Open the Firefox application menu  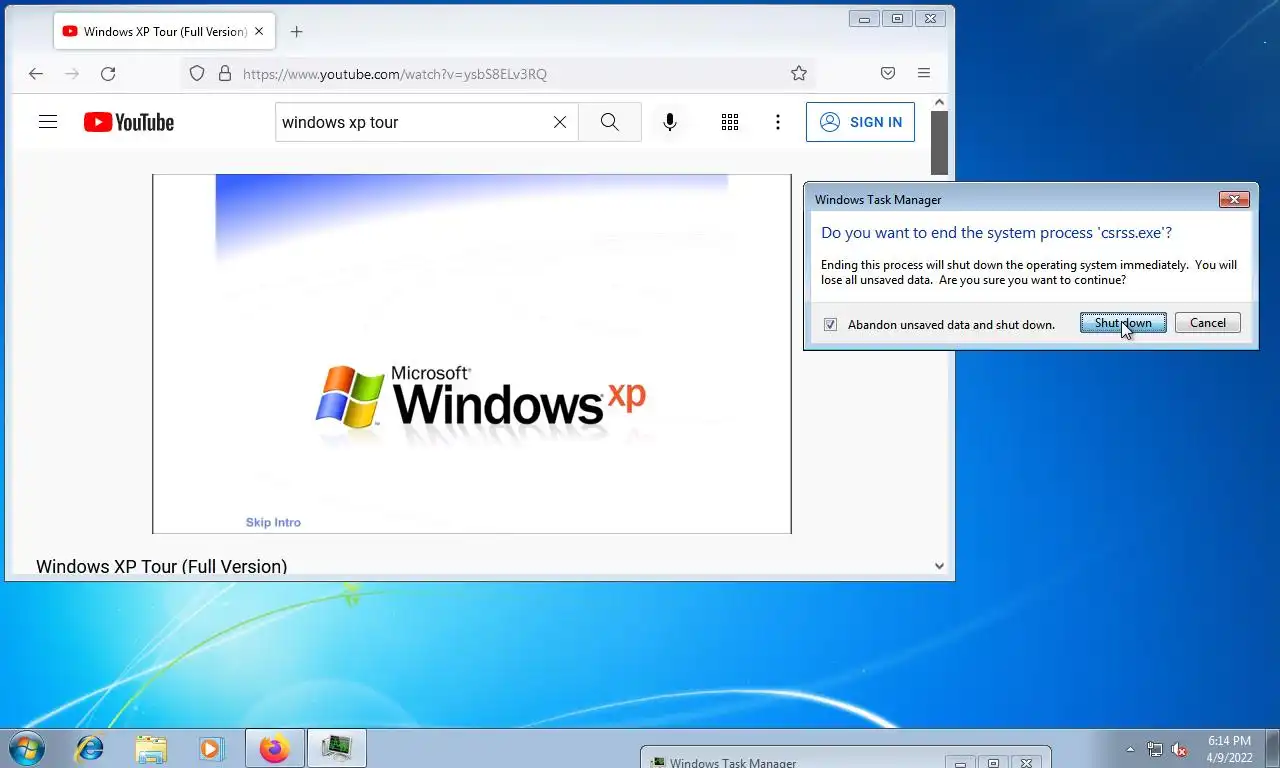[x=924, y=73]
